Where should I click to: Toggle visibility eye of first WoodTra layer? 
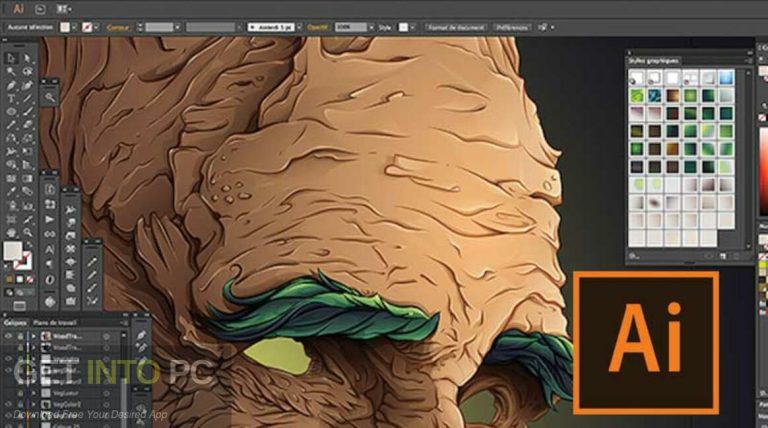pos(8,336)
